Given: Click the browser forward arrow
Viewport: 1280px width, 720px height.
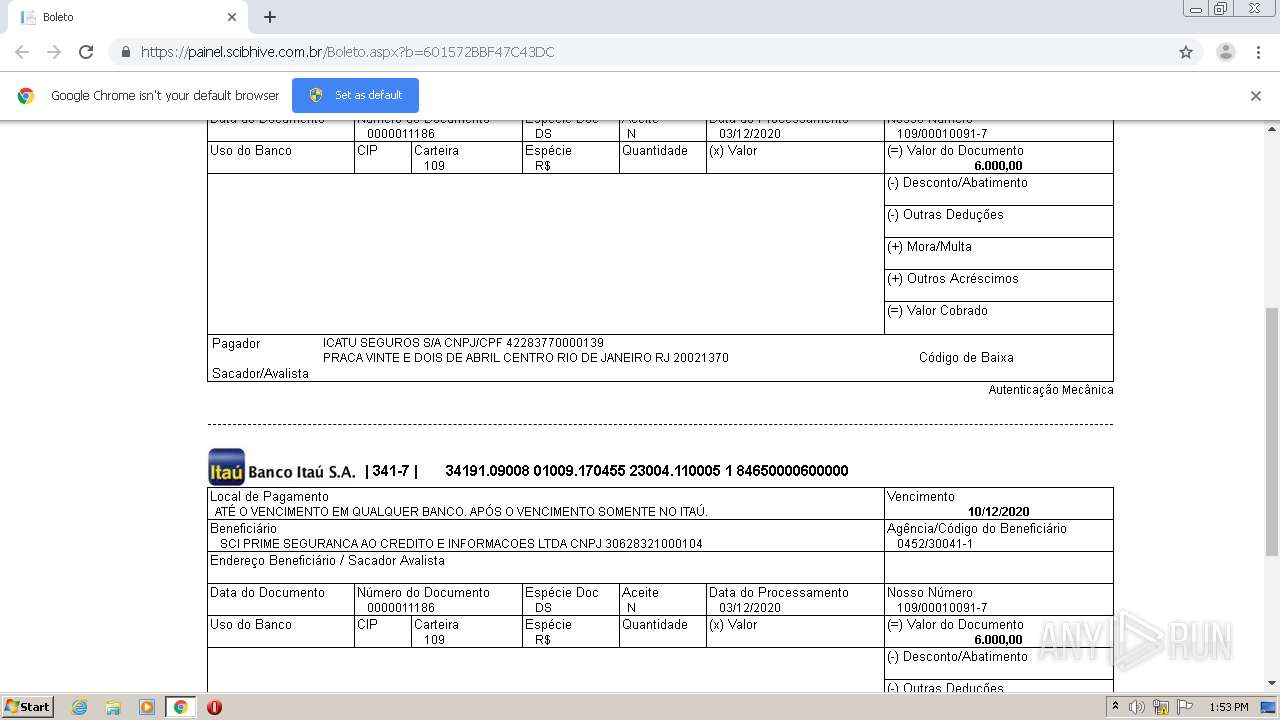Looking at the screenshot, I should point(54,52).
